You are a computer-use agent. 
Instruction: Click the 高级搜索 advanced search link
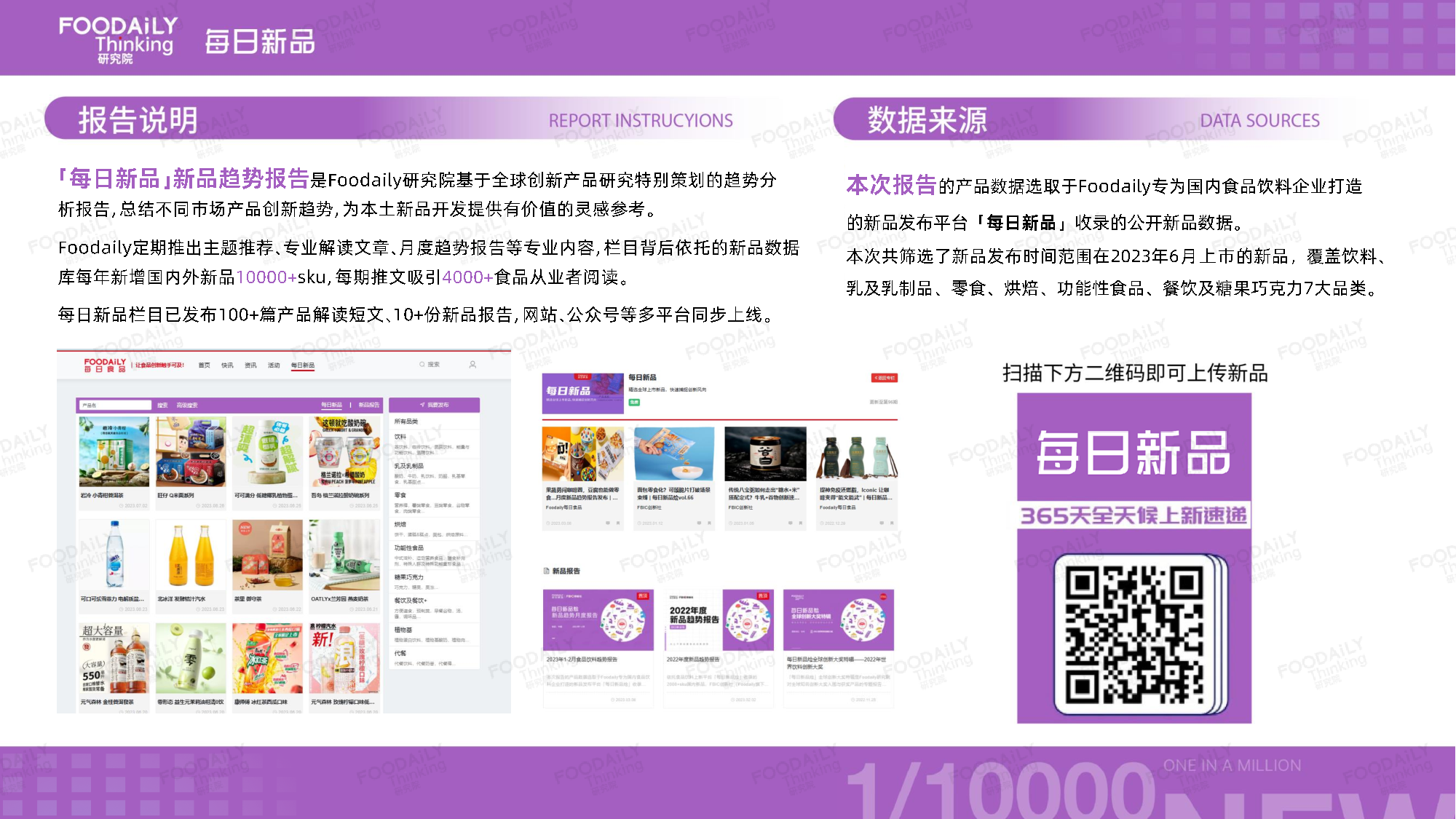pos(186,405)
